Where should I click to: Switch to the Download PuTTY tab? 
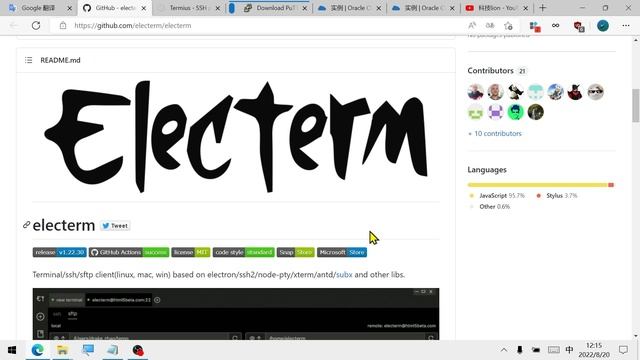tap(269, 8)
